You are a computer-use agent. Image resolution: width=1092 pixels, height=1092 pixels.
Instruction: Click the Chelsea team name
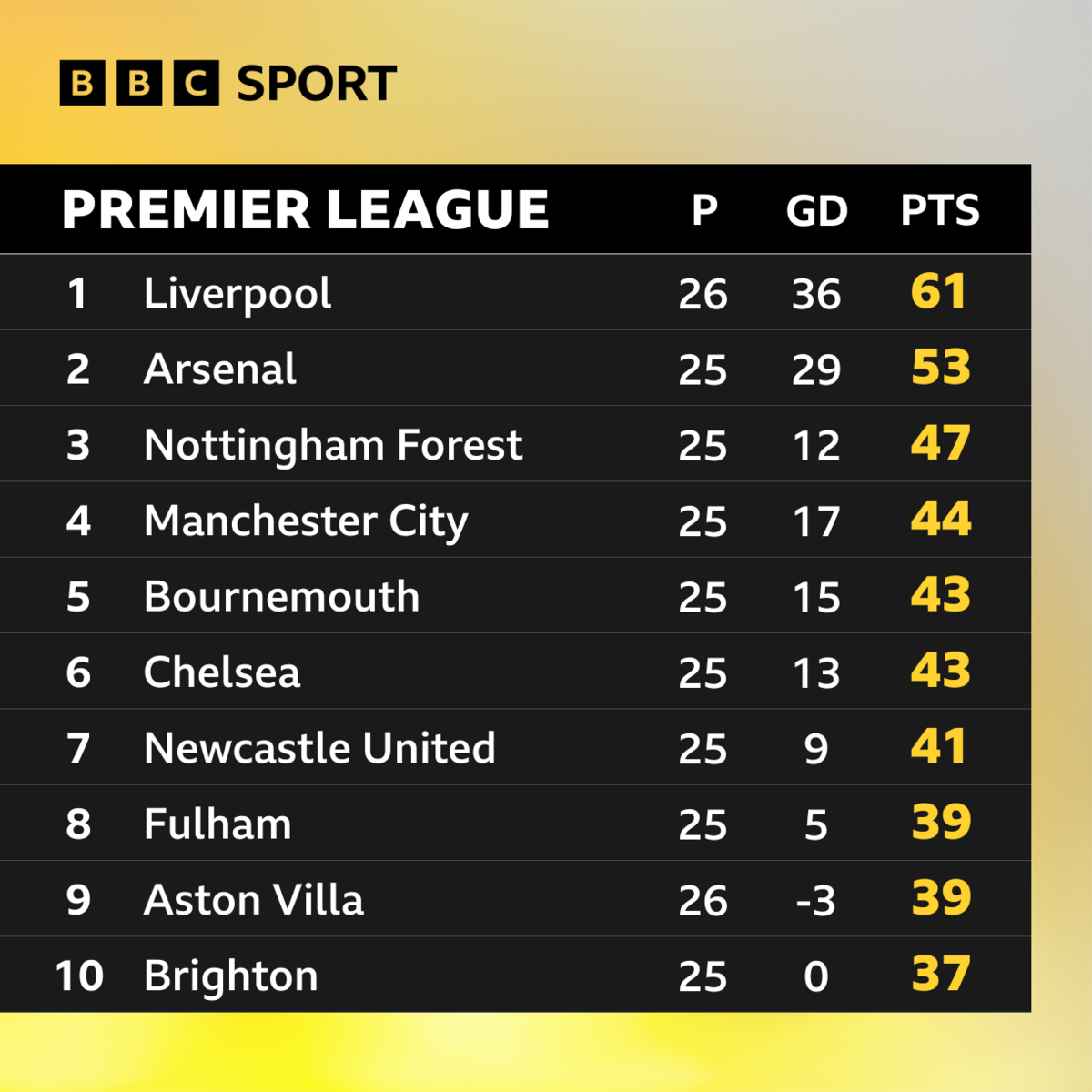click(x=222, y=673)
